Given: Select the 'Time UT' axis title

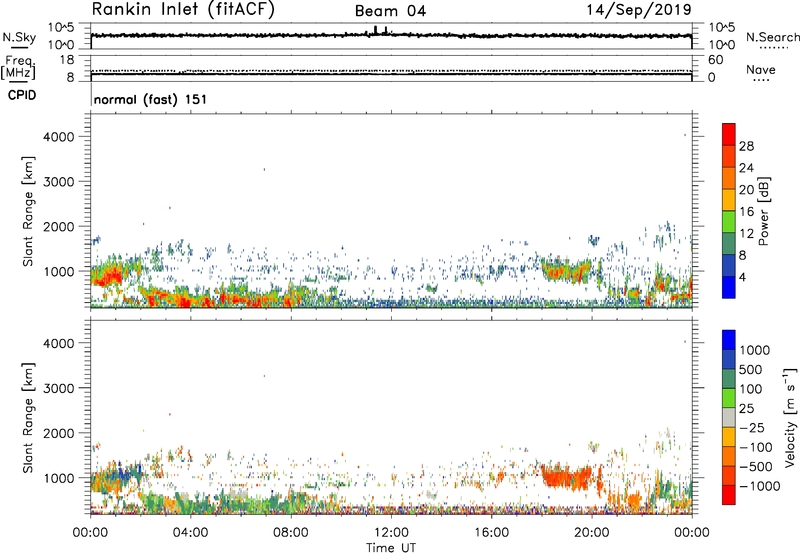Looking at the screenshot, I should click(x=391, y=547).
